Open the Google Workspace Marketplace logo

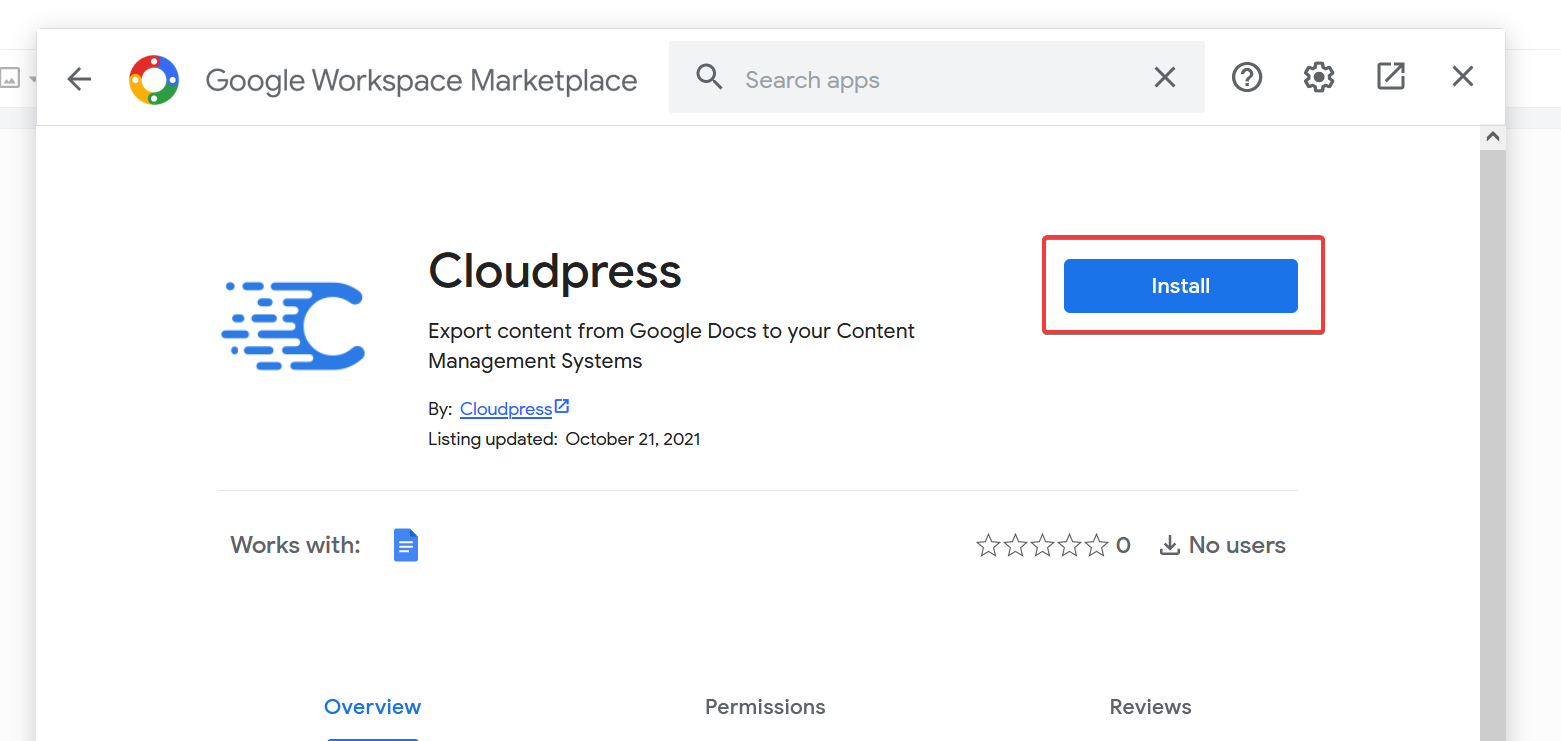[x=154, y=80]
